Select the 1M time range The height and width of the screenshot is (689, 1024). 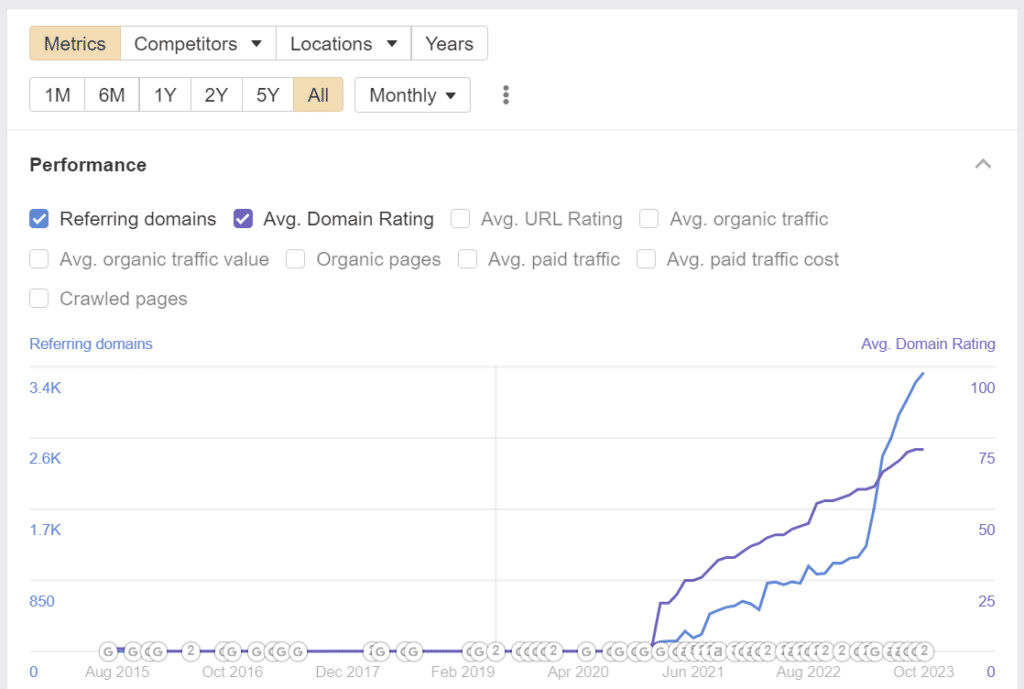[x=57, y=95]
